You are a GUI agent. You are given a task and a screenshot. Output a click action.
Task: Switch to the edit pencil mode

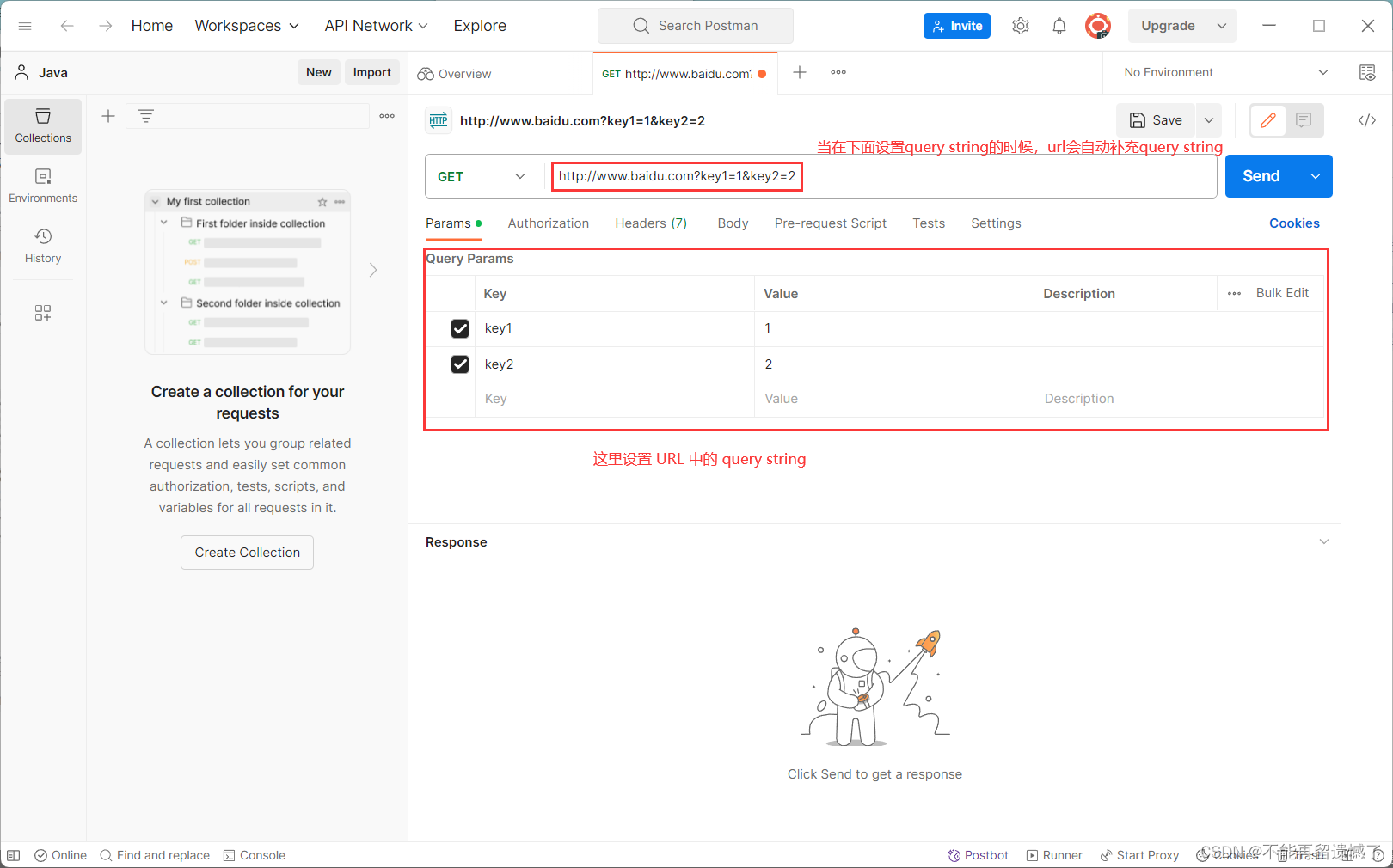(x=1268, y=120)
